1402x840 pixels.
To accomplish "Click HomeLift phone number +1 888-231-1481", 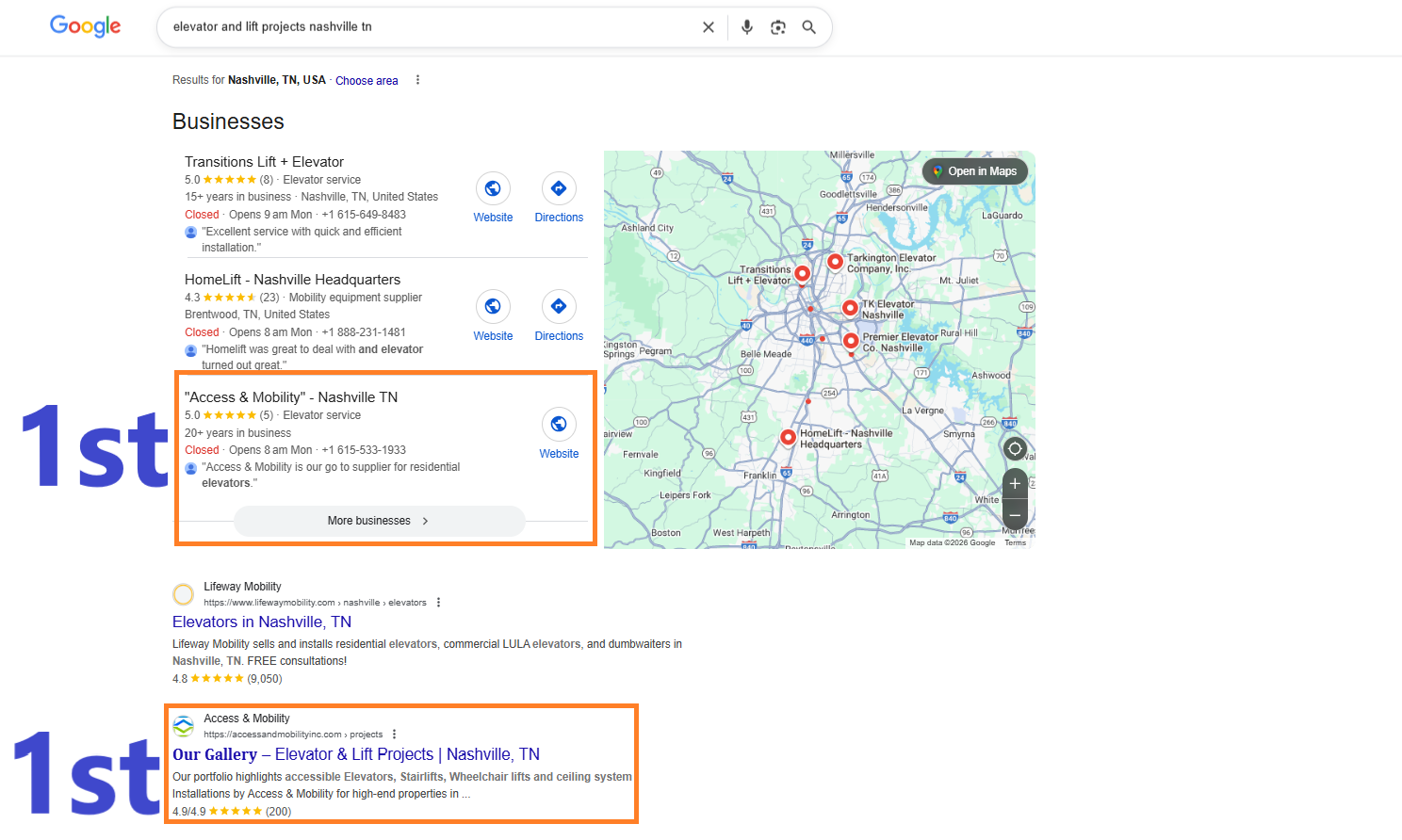I will (x=364, y=332).
